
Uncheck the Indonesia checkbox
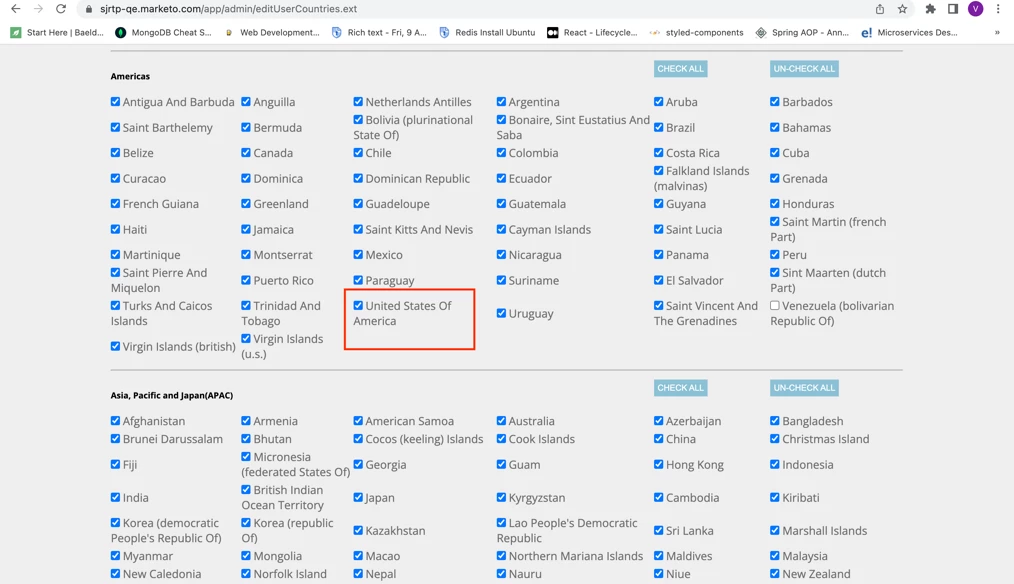pos(775,464)
